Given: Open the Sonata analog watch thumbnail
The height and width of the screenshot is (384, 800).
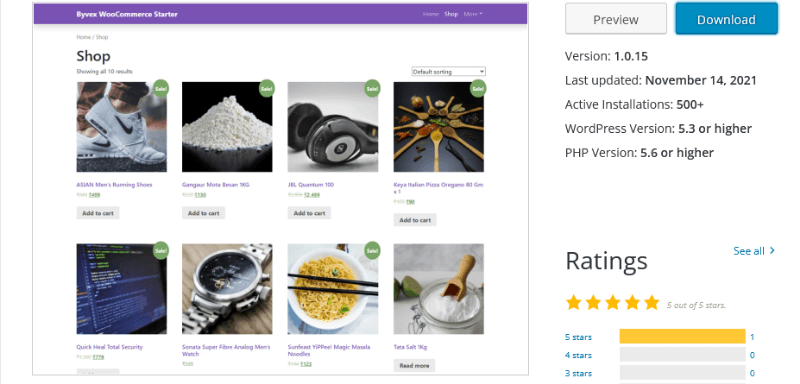Looking at the screenshot, I should 227,289.
